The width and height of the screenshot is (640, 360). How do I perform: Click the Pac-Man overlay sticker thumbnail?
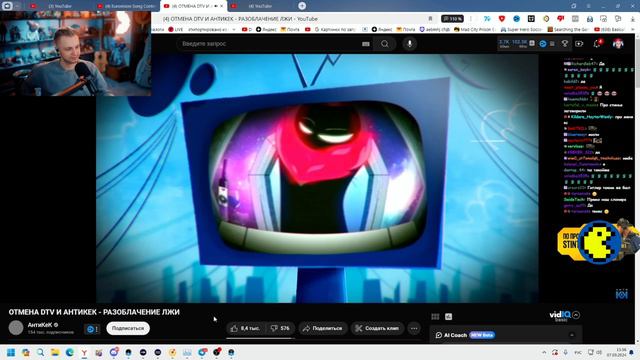(x=598, y=242)
